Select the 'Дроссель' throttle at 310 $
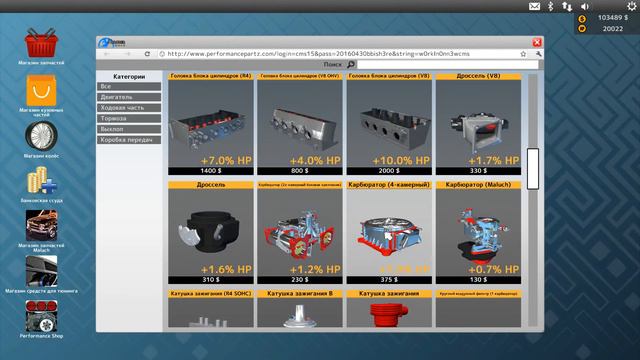The height and width of the screenshot is (360, 640). click(211, 233)
